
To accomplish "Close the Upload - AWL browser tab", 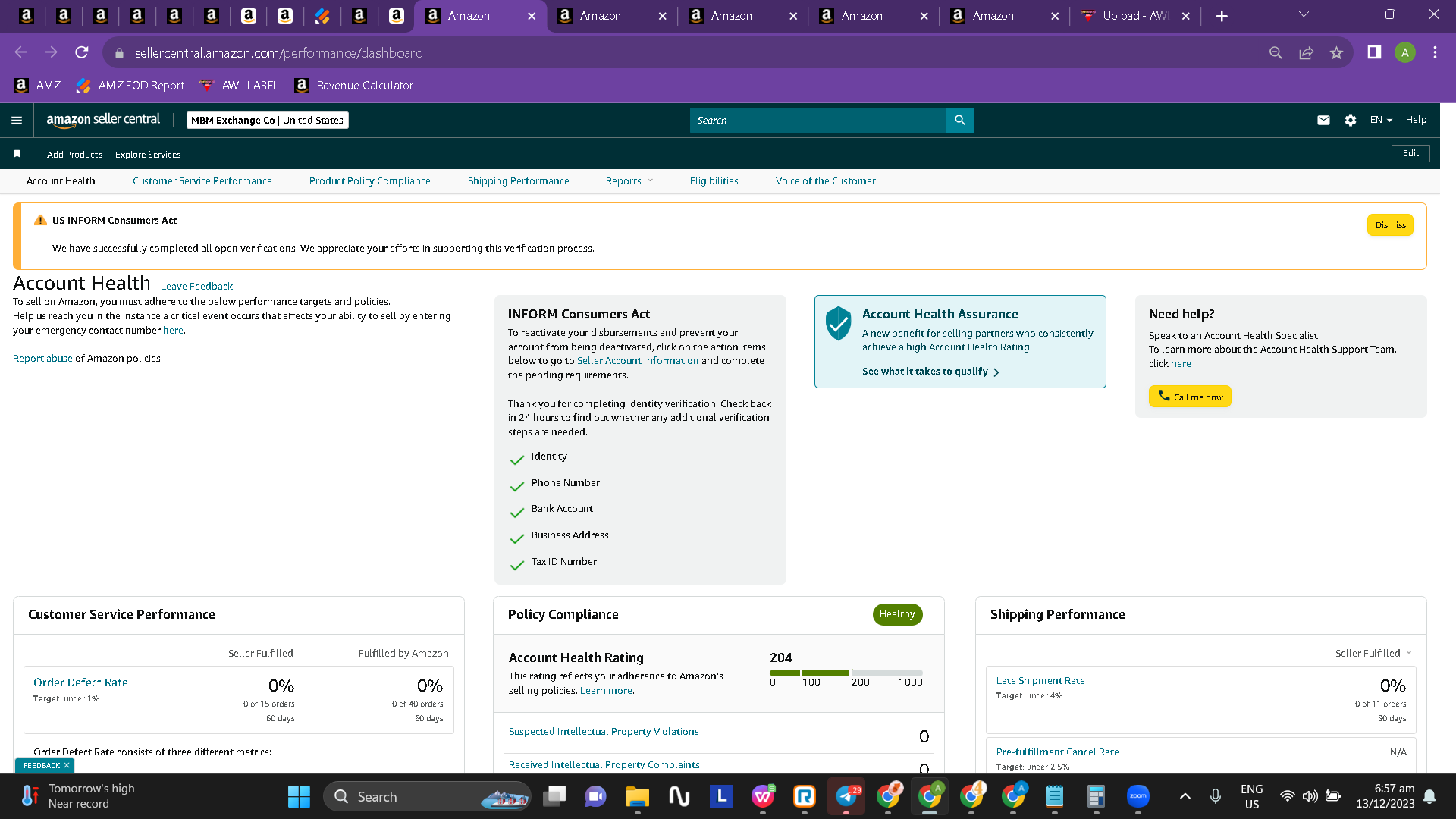I will 1186,16.
